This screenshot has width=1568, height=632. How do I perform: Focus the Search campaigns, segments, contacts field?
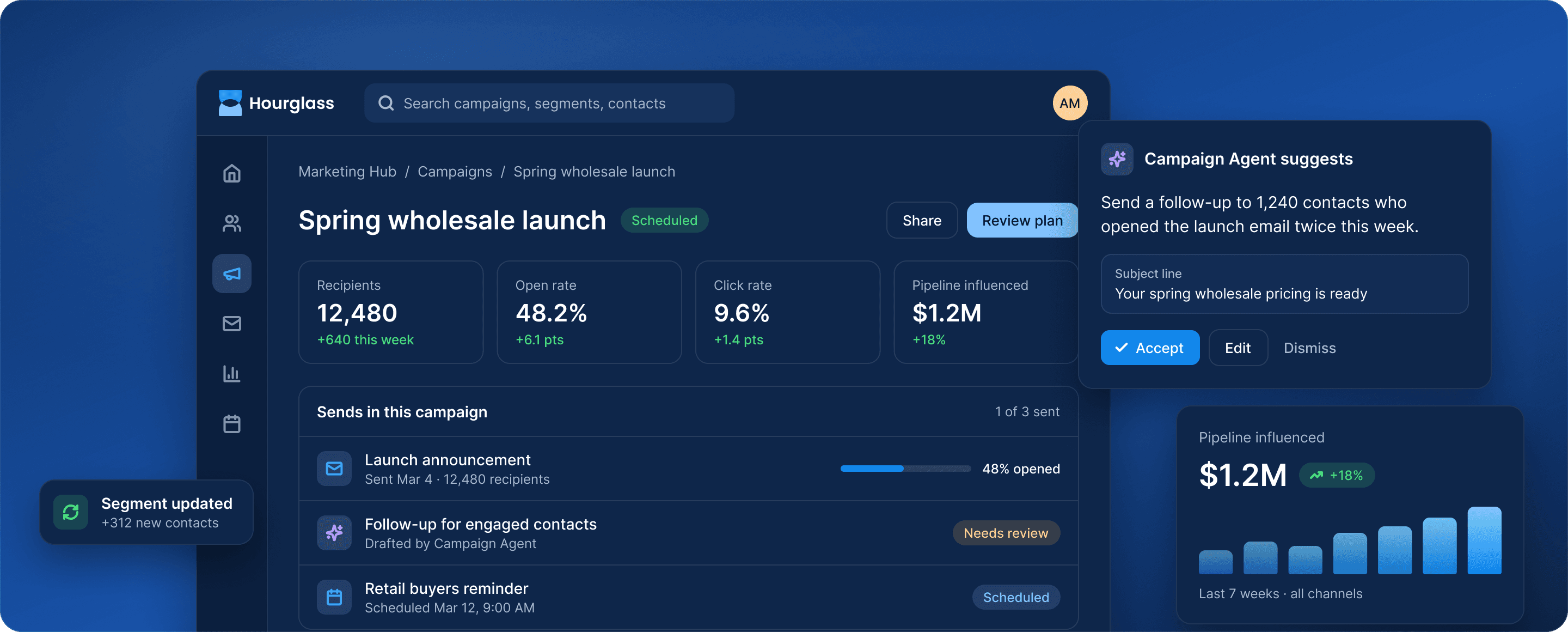pyautogui.click(x=549, y=103)
